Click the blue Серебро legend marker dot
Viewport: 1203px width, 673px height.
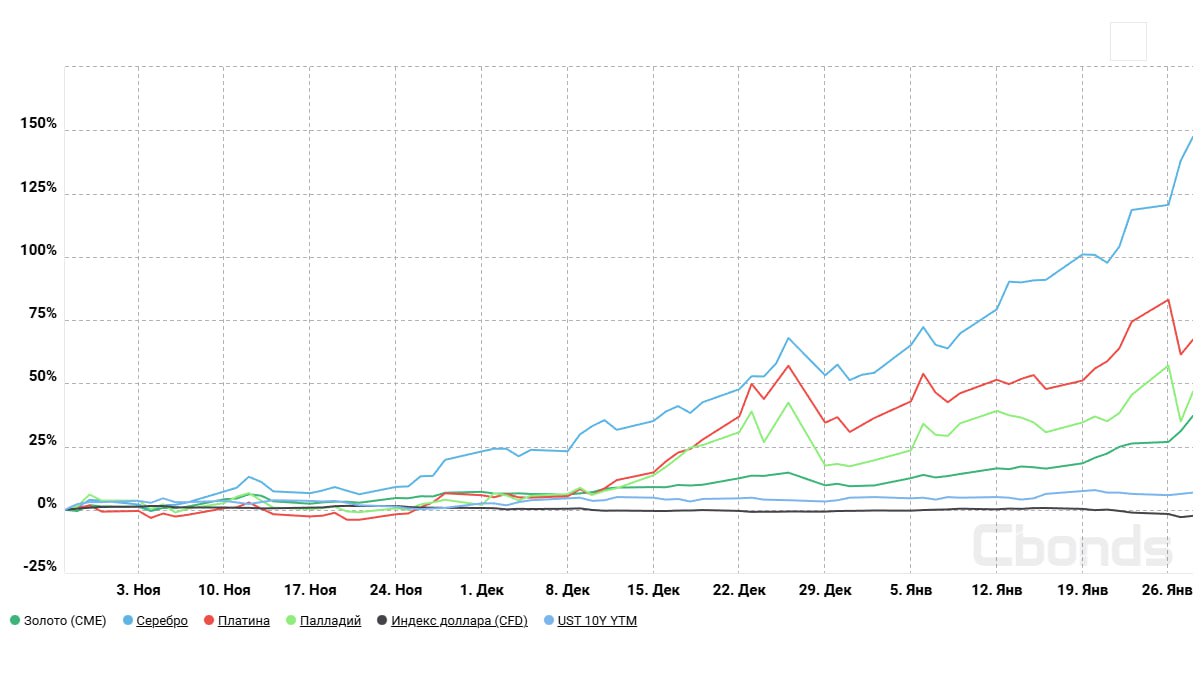pyautogui.click(x=127, y=621)
